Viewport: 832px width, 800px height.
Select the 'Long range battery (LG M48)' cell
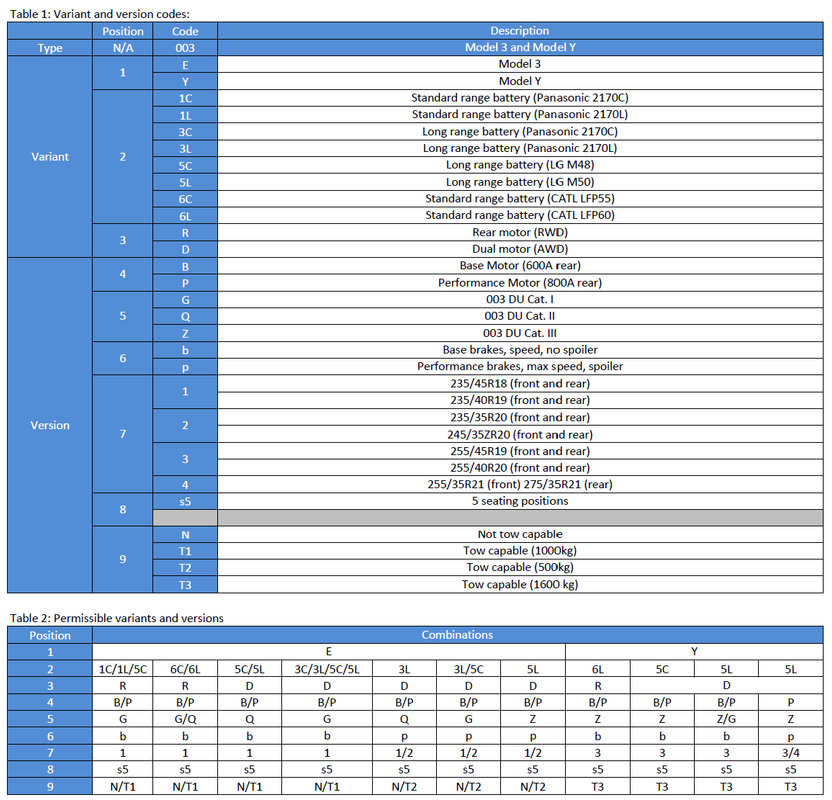(520, 164)
